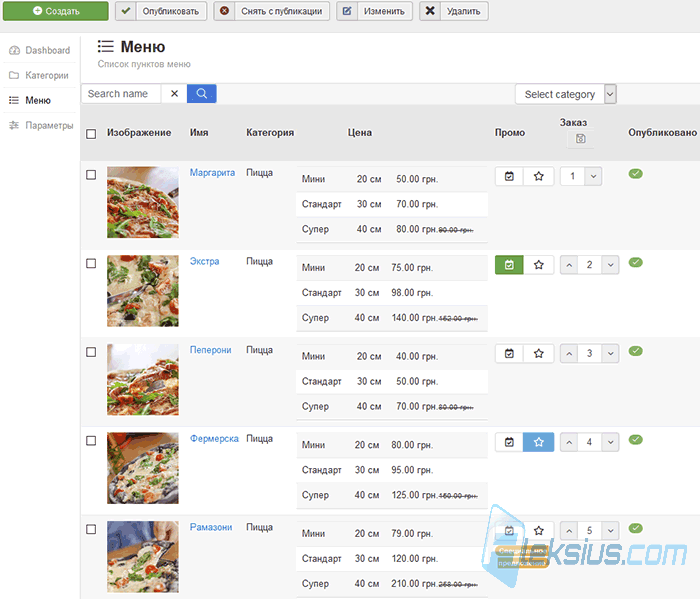This screenshot has height=599, width=700.
Task: Click the Имя column header
Action: click(199, 133)
